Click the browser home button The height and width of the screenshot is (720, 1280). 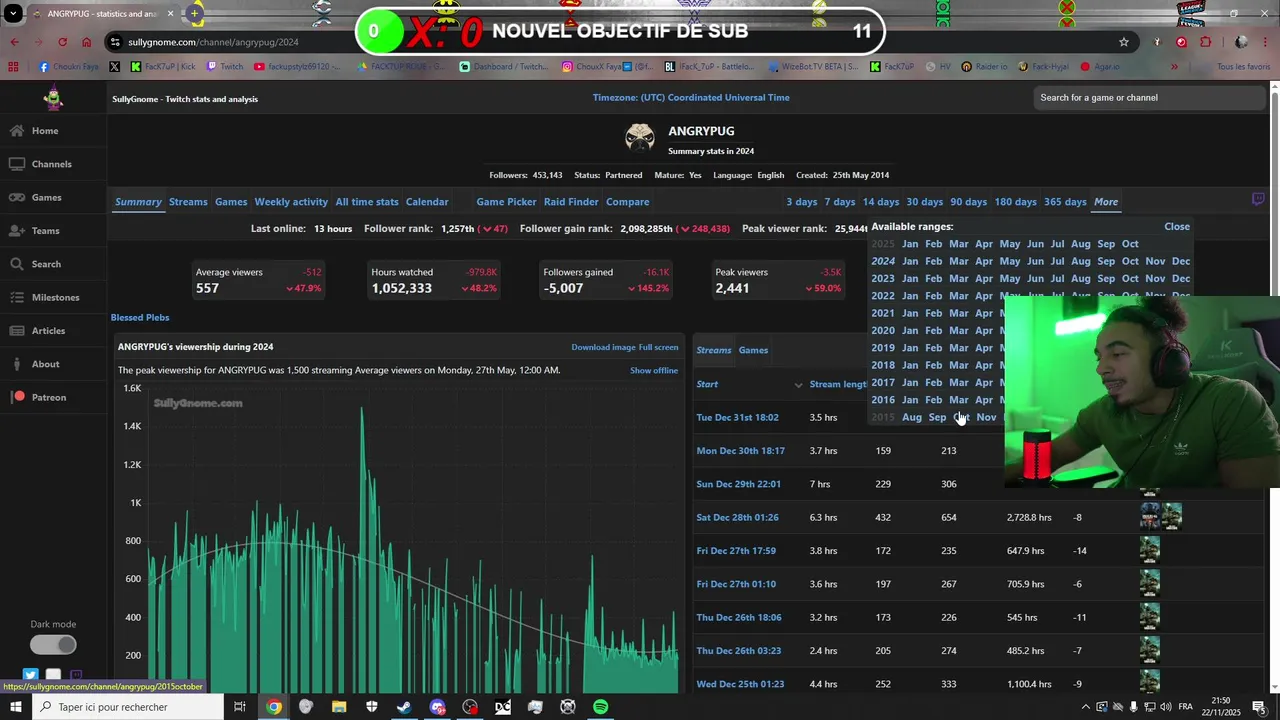coord(87,42)
